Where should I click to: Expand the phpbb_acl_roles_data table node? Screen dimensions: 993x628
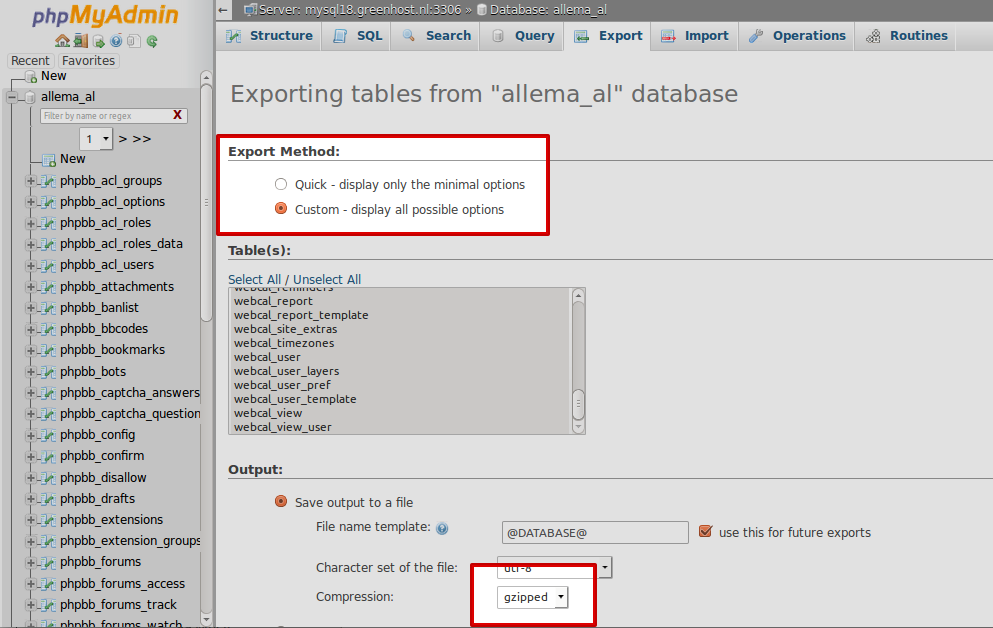pyautogui.click(x=30, y=244)
